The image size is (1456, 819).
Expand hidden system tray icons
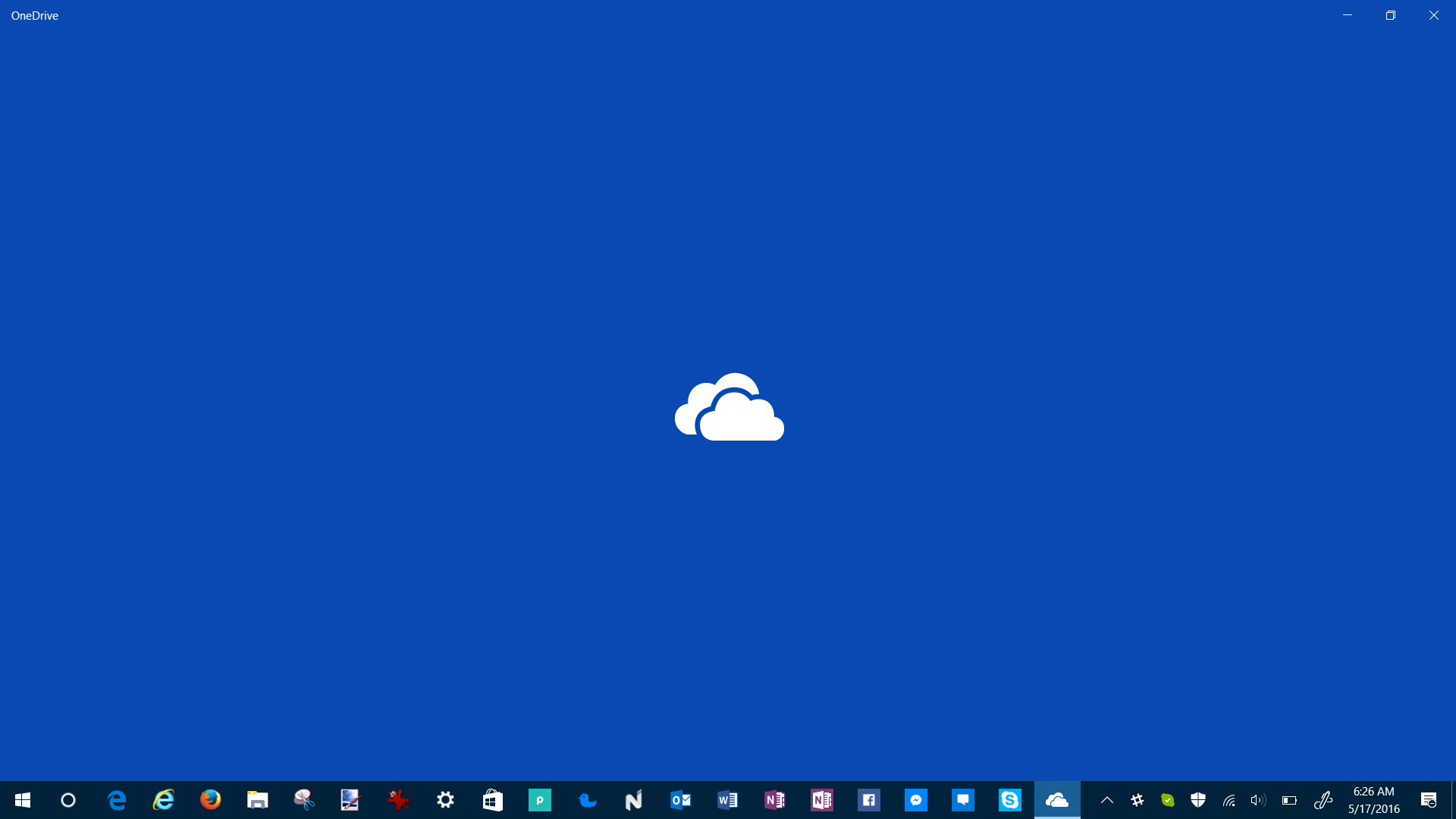pos(1106,800)
